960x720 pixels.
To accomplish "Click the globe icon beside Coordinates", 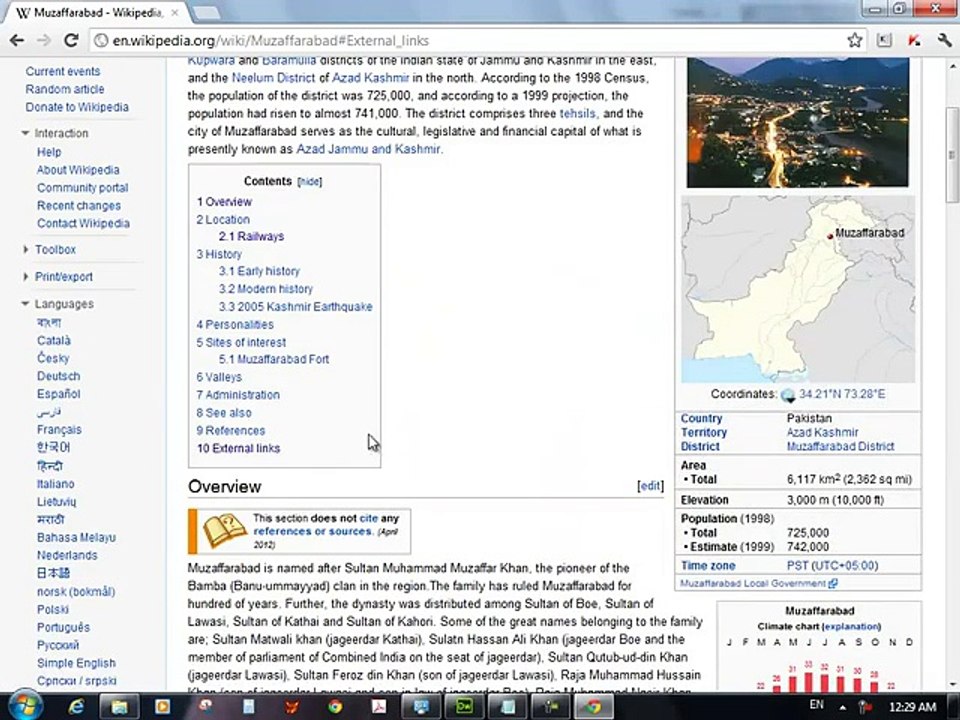I will pyautogui.click(x=788, y=395).
